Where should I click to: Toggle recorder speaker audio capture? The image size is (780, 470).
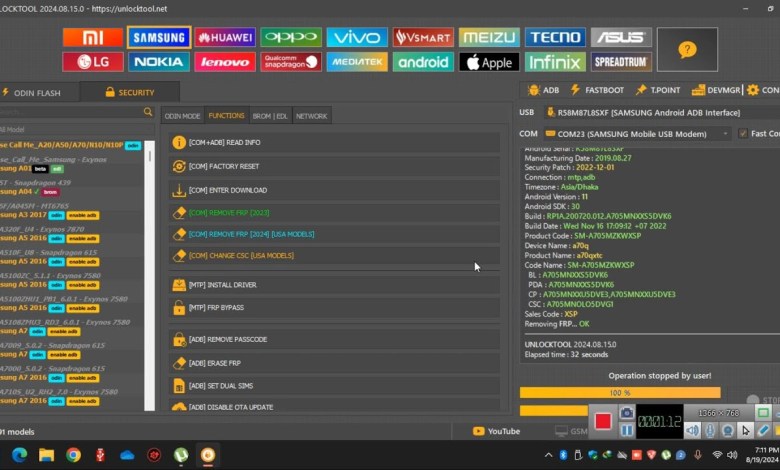[692, 430]
